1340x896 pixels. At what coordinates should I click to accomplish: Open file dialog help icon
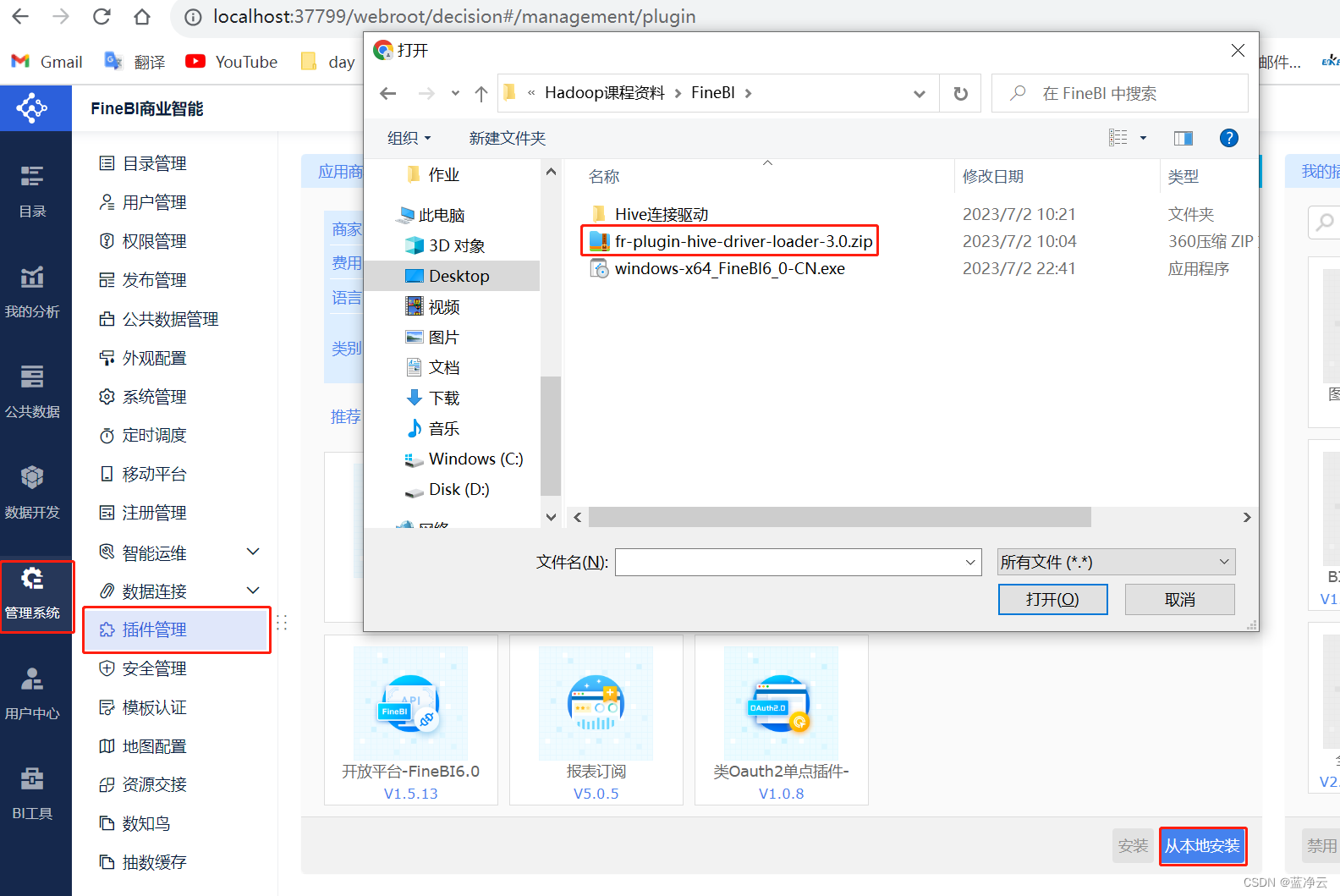[1229, 138]
